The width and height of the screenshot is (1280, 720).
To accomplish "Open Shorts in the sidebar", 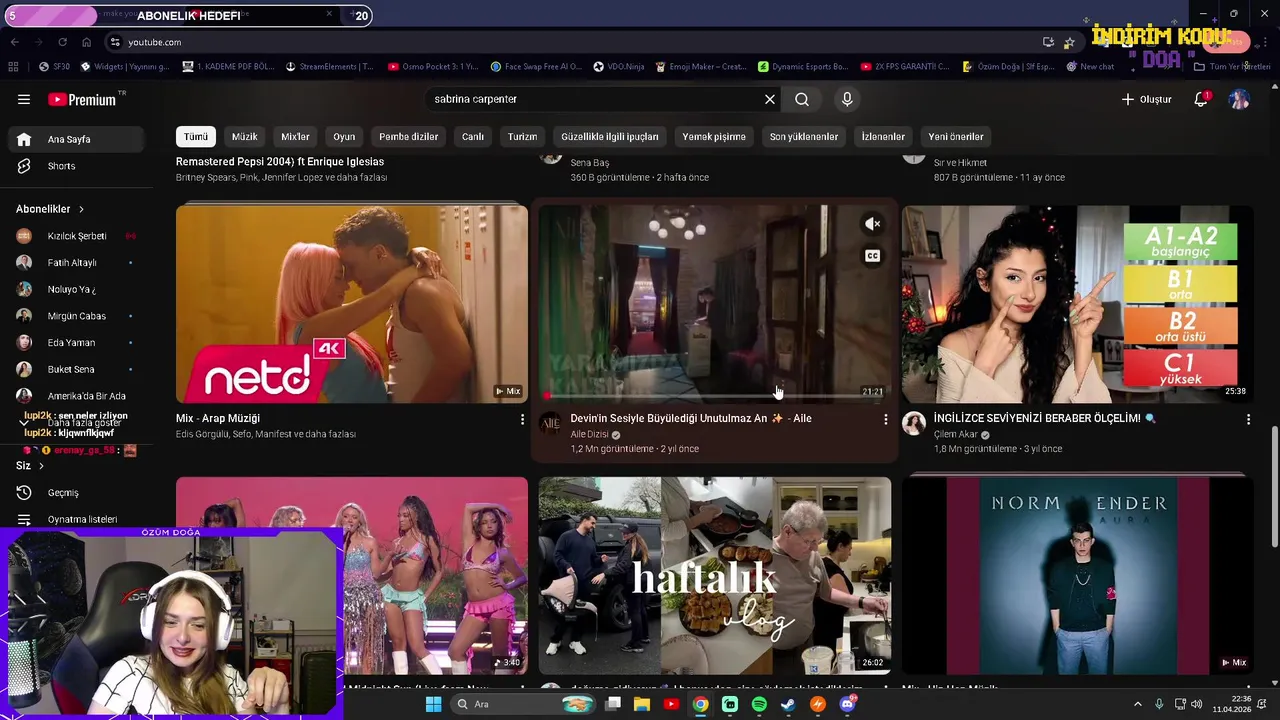I will 78,166.
